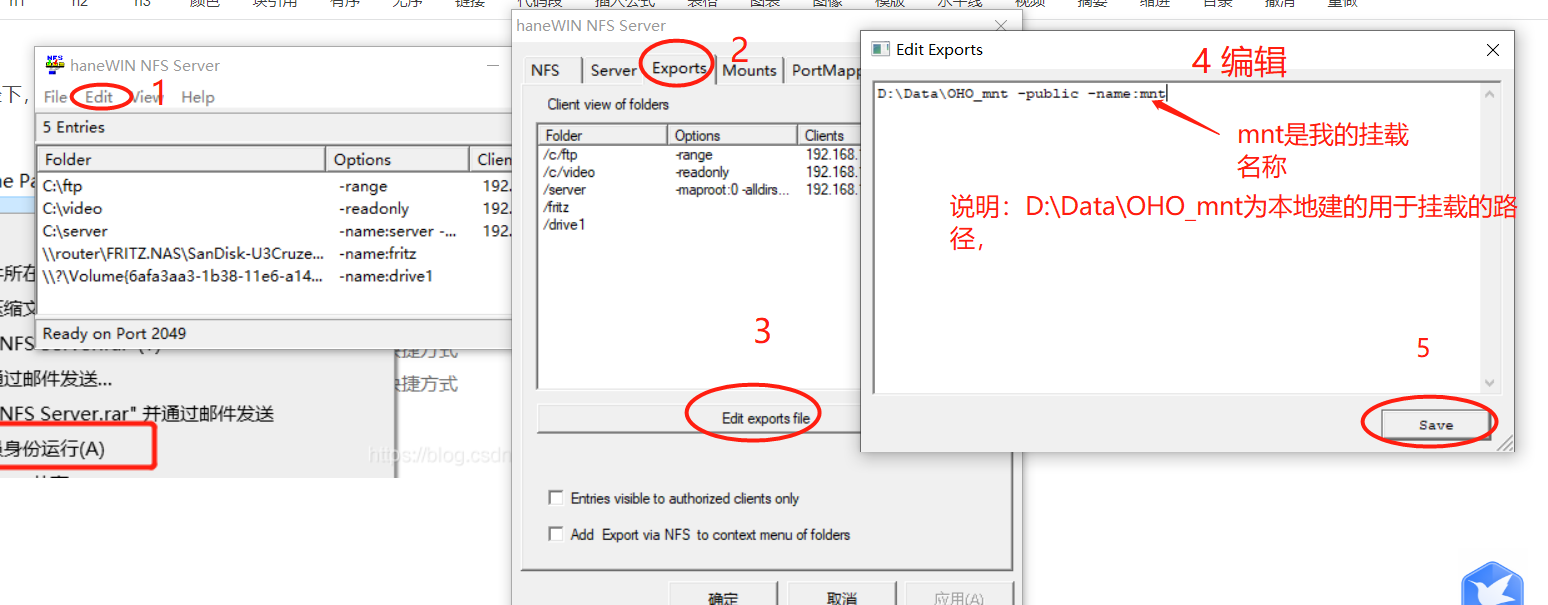Click the Options column header in Exports tab
This screenshot has width=1548, height=605.
(x=732, y=135)
